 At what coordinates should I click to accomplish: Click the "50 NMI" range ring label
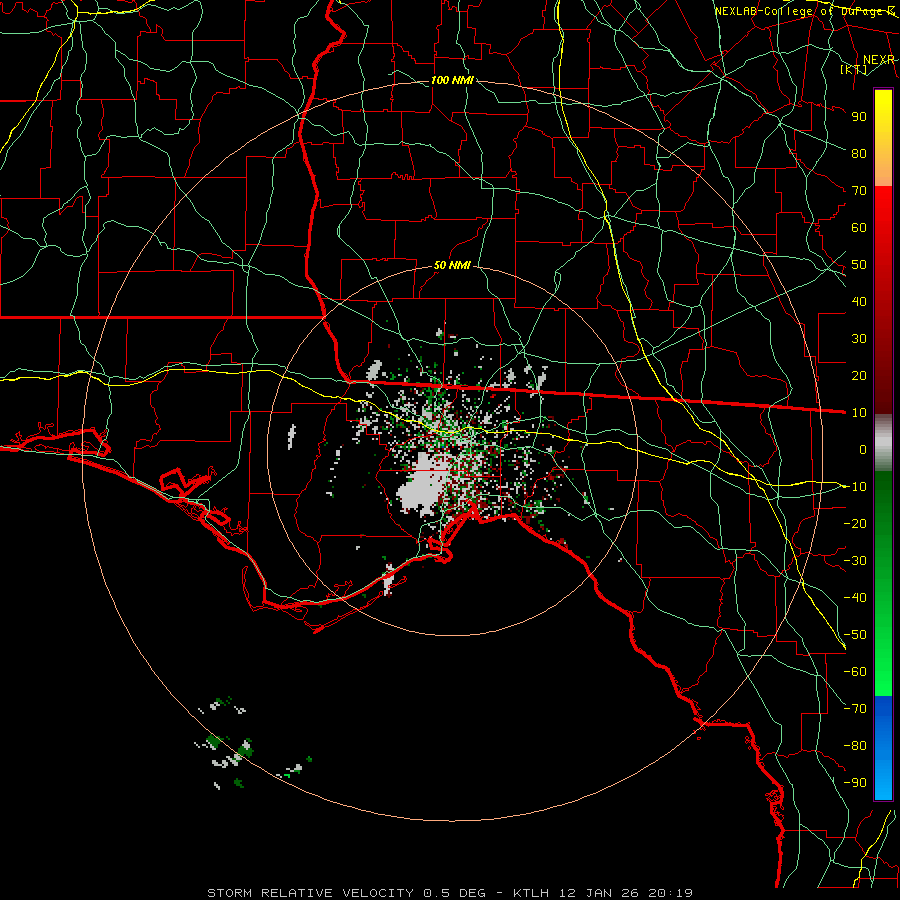click(x=452, y=265)
